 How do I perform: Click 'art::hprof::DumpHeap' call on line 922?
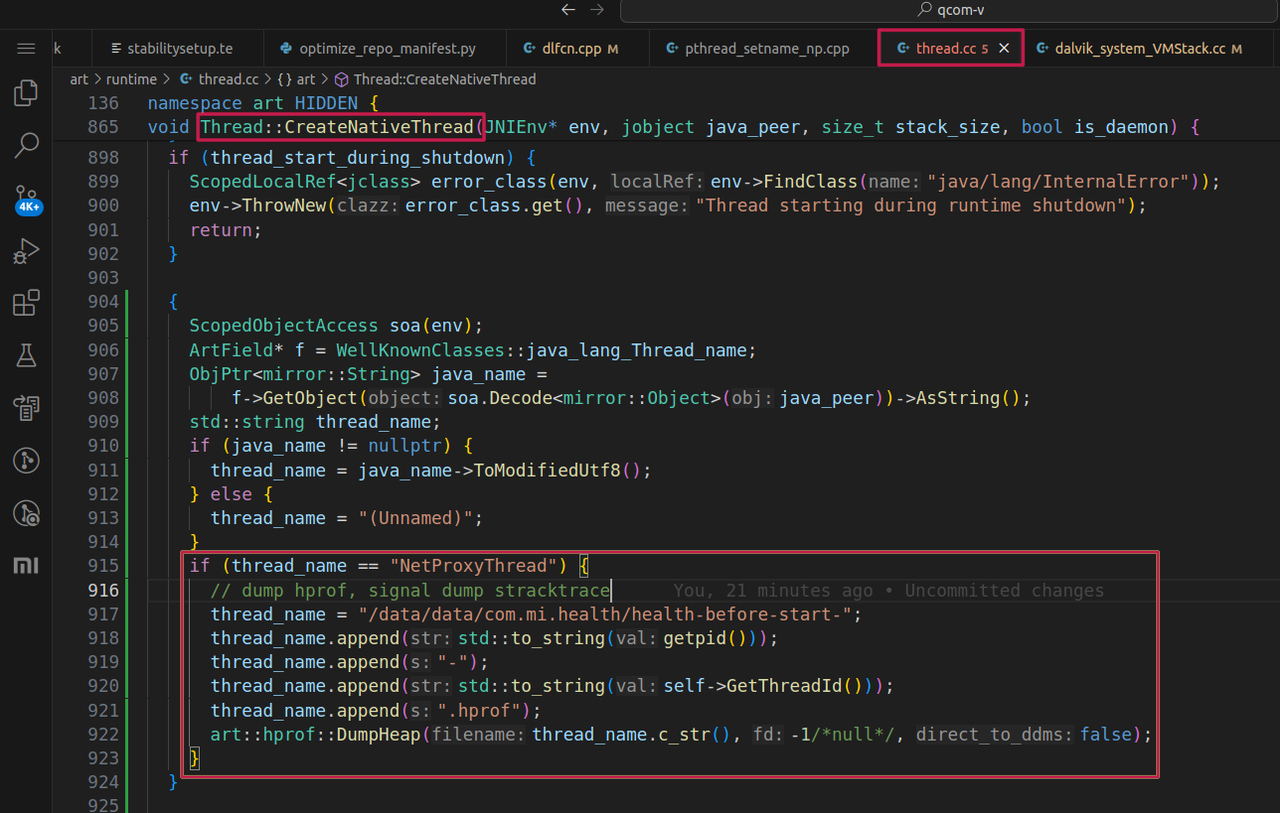pos(316,734)
